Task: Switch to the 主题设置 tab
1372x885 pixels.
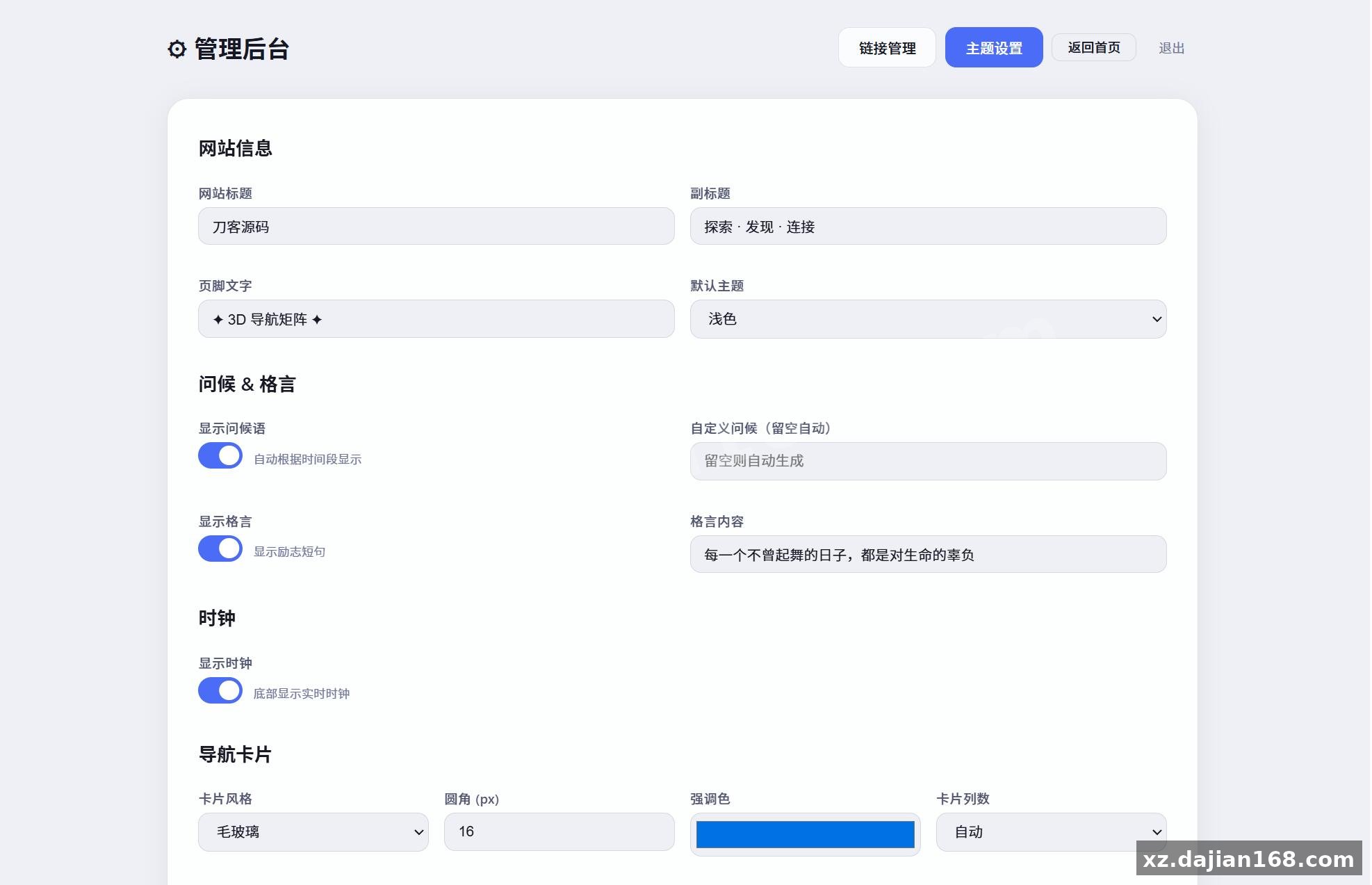Action: pyautogui.click(x=994, y=48)
